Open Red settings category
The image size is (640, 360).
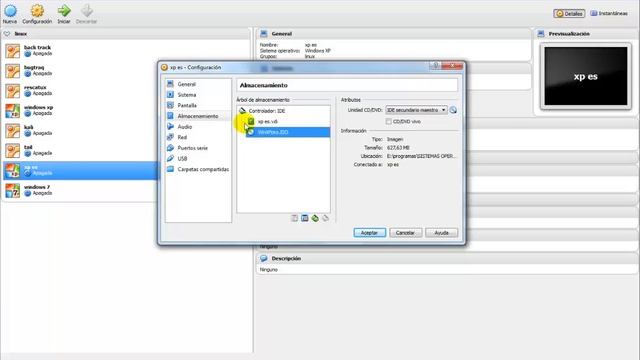click(182, 137)
